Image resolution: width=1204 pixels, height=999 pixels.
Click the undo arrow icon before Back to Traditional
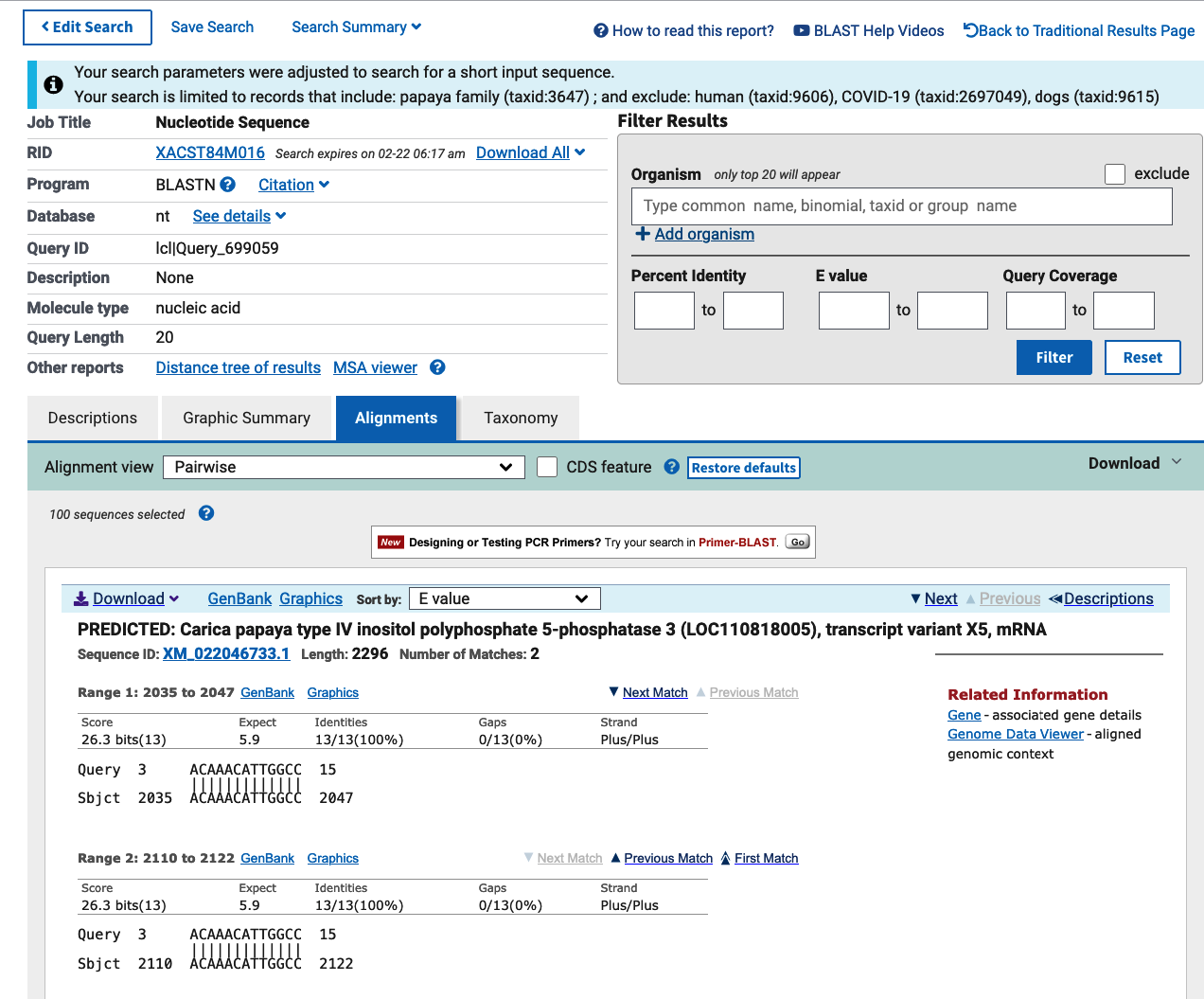(970, 30)
